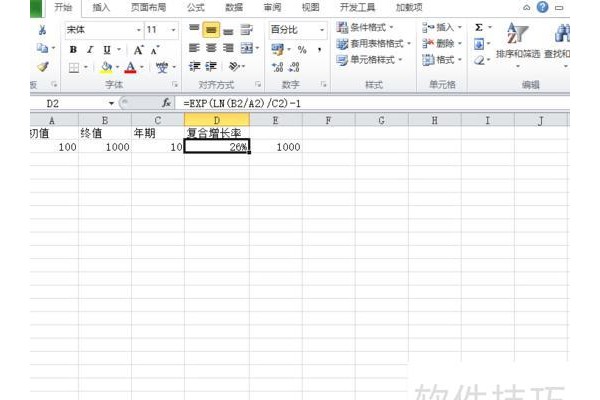Select the column D header
The height and width of the screenshot is (400, 600).
[x=217, y=120]
